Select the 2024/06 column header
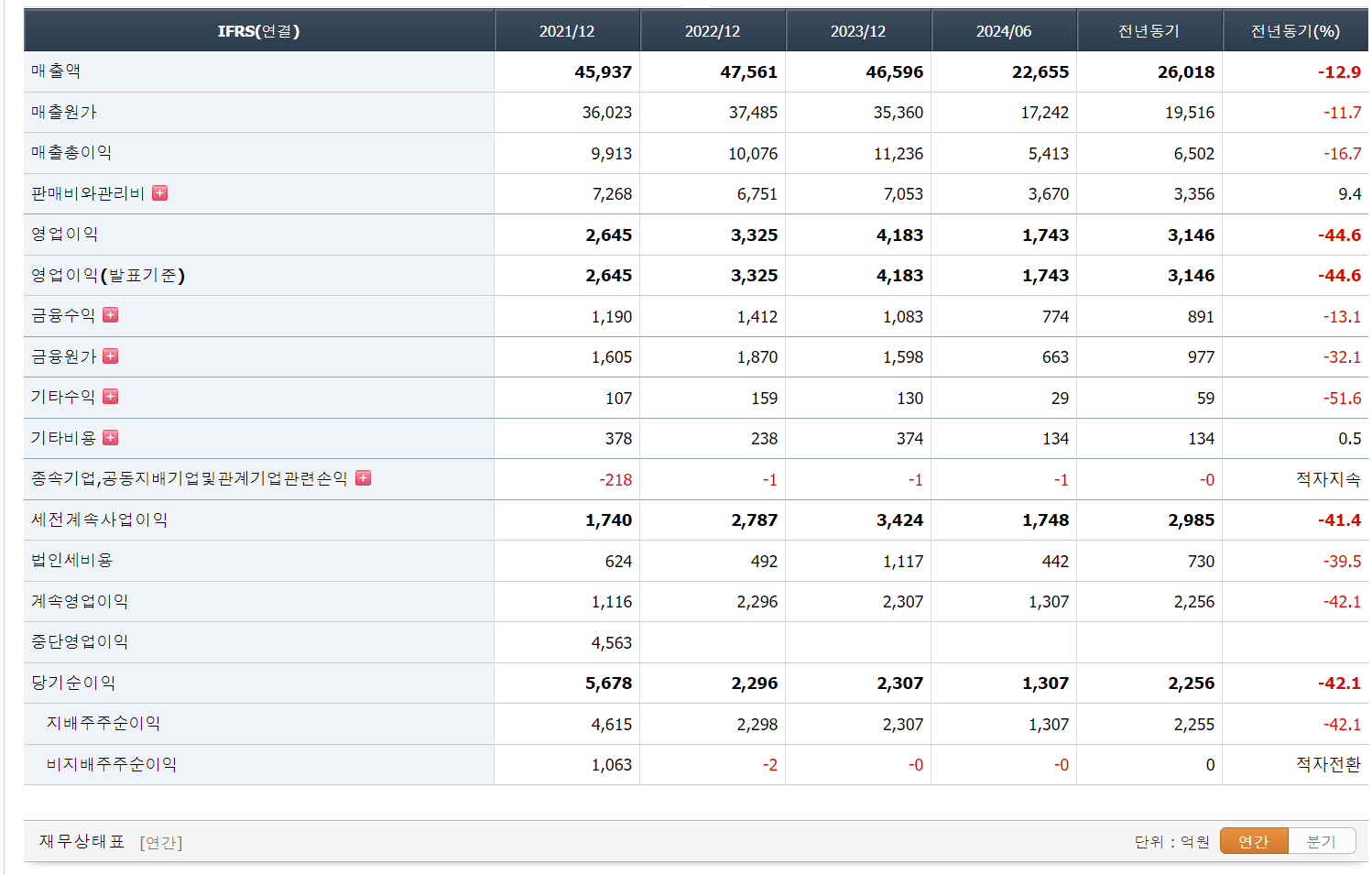The width and height of the screenshot is (1372, 875). pos(1004,31)
